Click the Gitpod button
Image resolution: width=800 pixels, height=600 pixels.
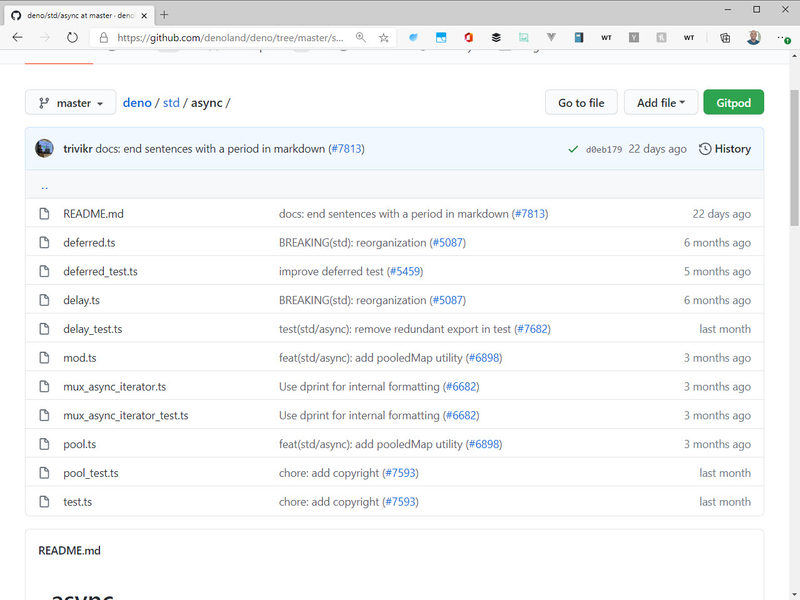click(733, 102)
